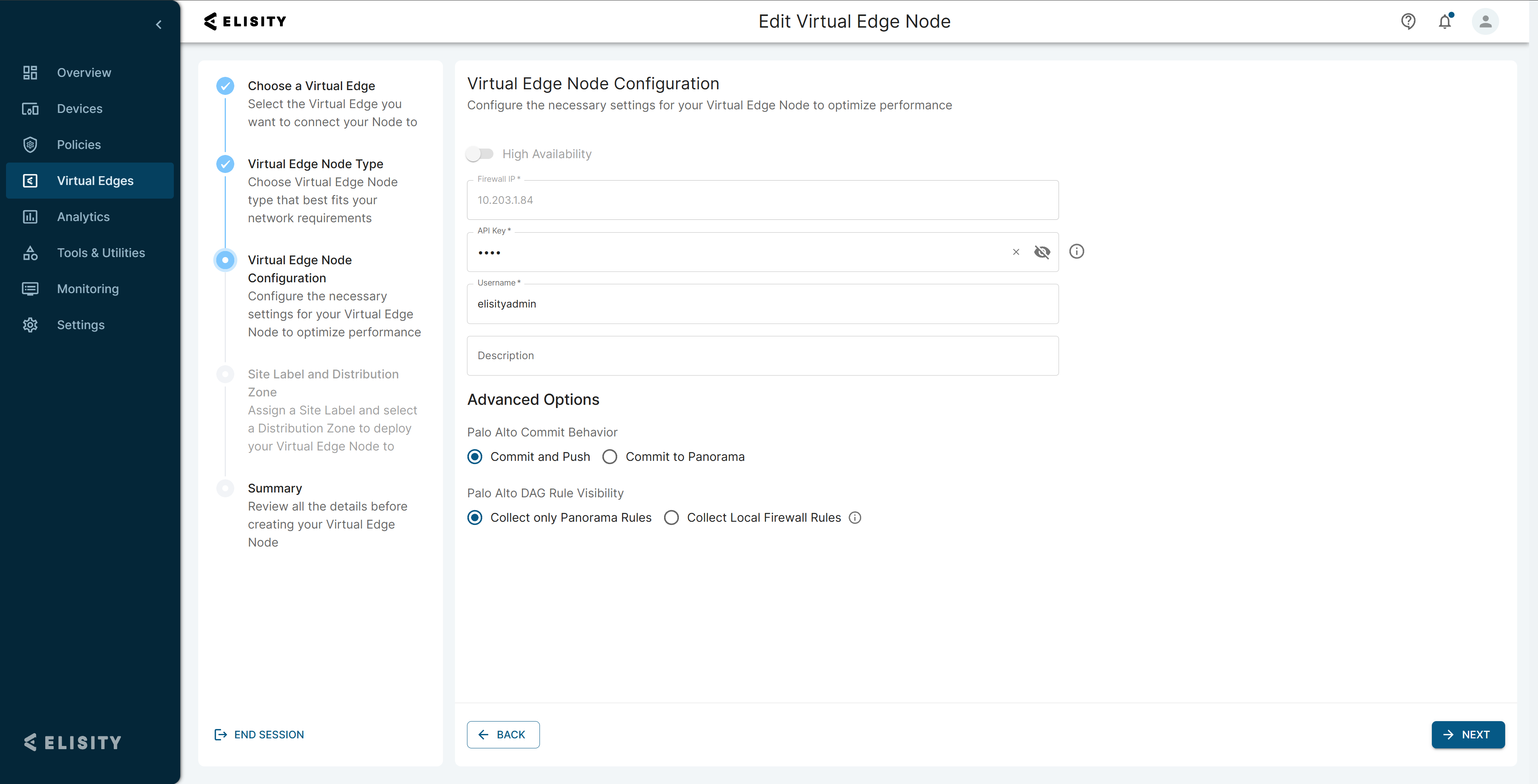Screen dimensions: 1538x784
Task: Click the END SESSION exit arrow icon
Action: click(x=220, y=734)
